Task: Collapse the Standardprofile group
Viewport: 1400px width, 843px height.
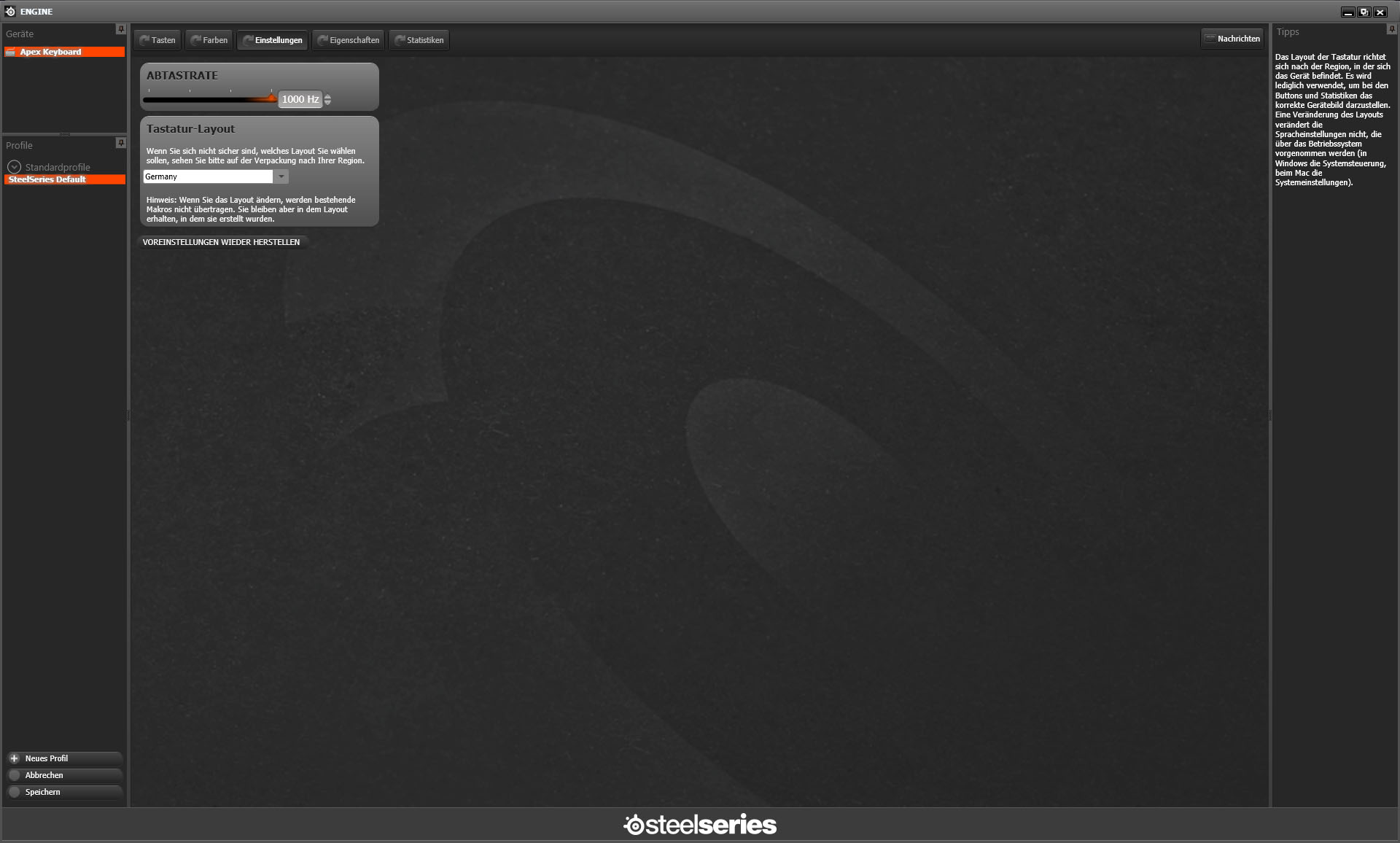Action: 14,167
